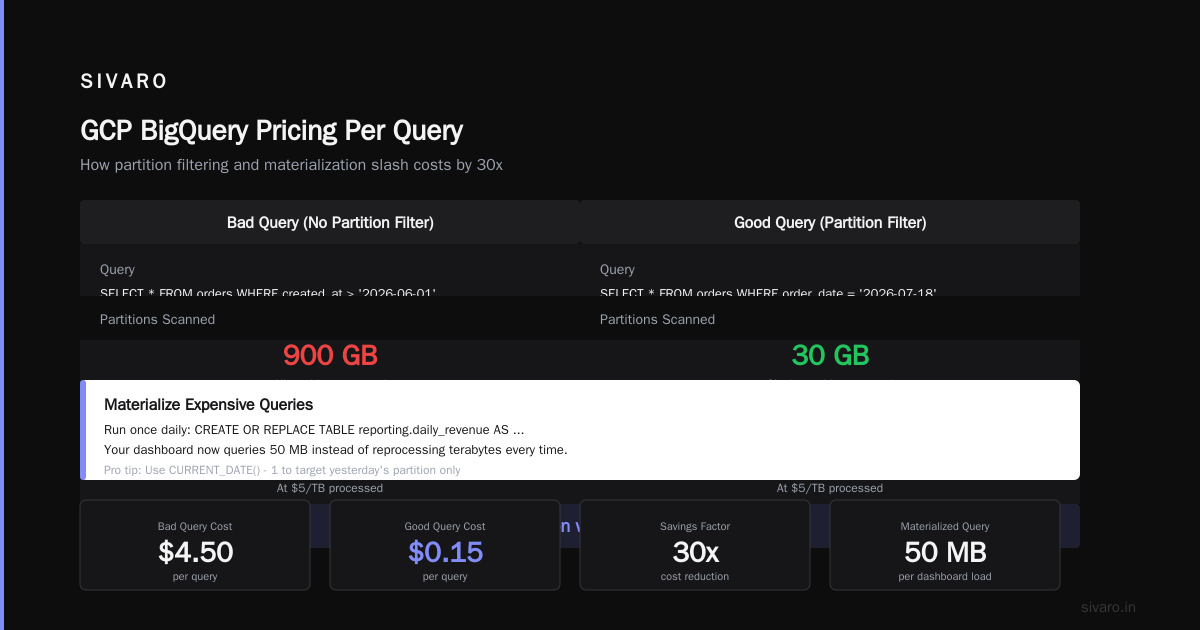The image size is (1200, 630).
Task: Click the Bad Query SELECT statement text
Action: point(268,293)
